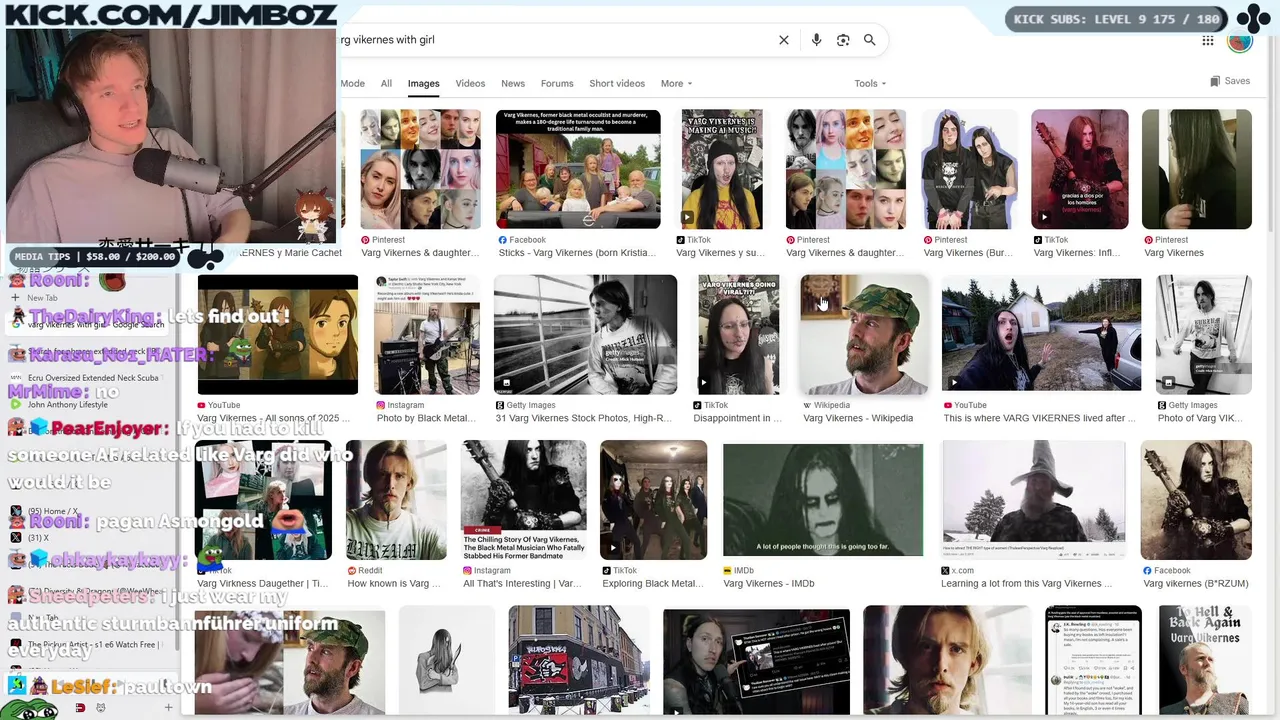Open the 'Varg Vikernes: Infl...' TikTok thumbnail
1280x720 pixels.
(1080, 169)
